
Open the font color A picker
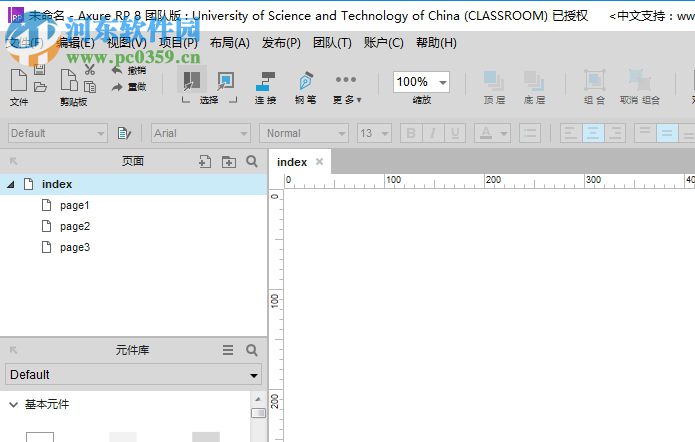pyautogui.click(x=492, y=133)
